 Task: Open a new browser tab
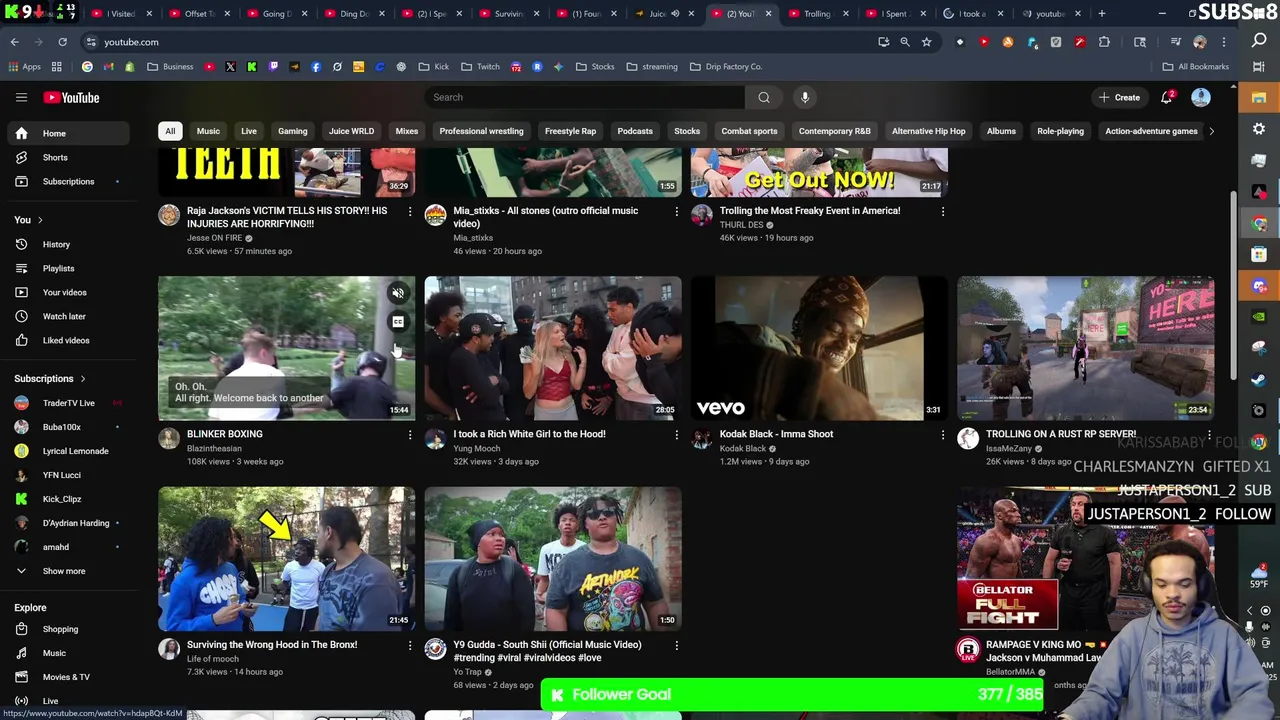1102,13
